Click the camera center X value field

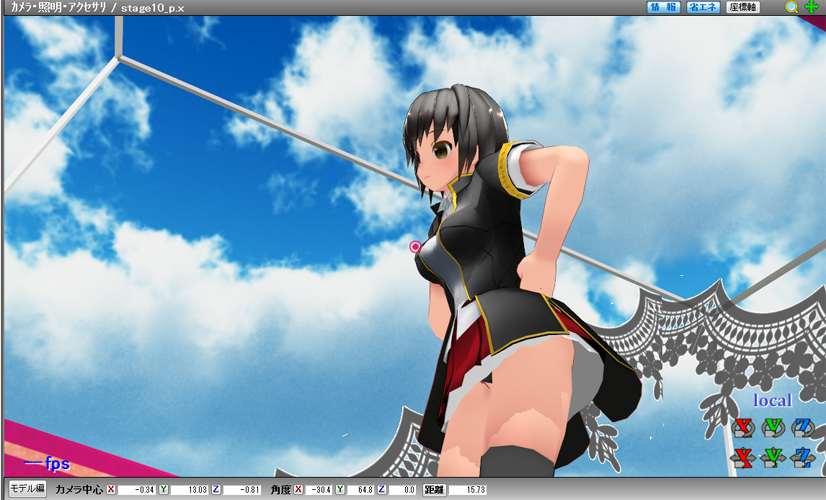pyautogui.click(x=136, y=489)
